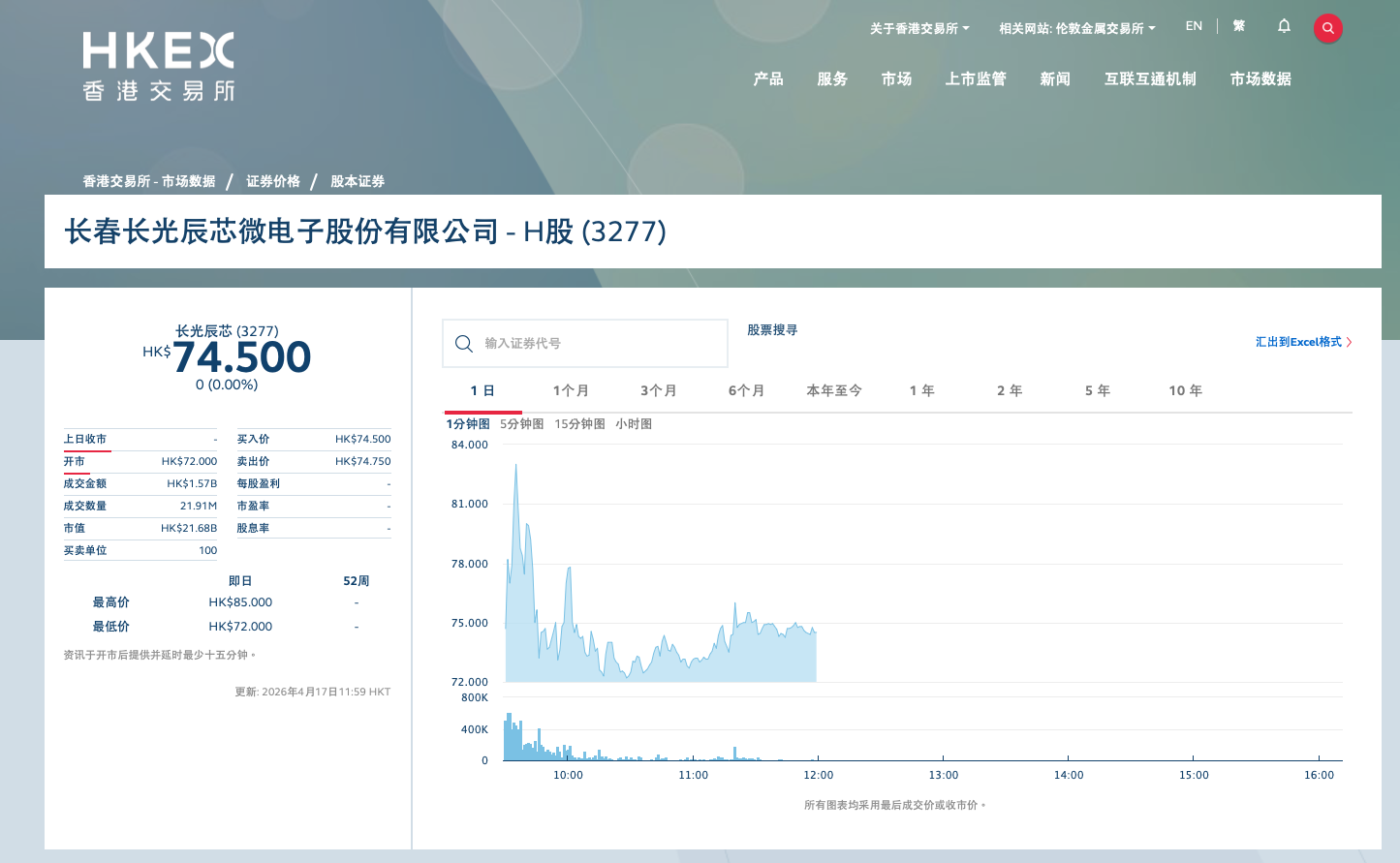Select the 本年至今 chart range tab
Screen dimensions: 1400x863
(834, 391)
